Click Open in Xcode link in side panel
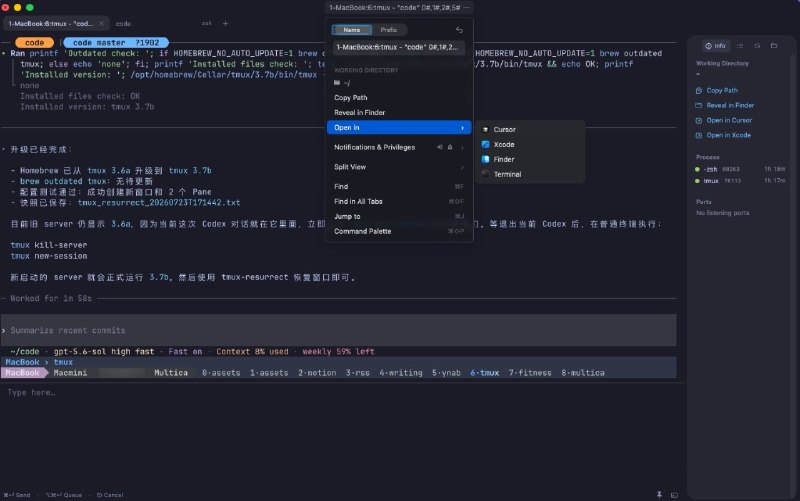800x501 pixels. [x=729, y=135]
